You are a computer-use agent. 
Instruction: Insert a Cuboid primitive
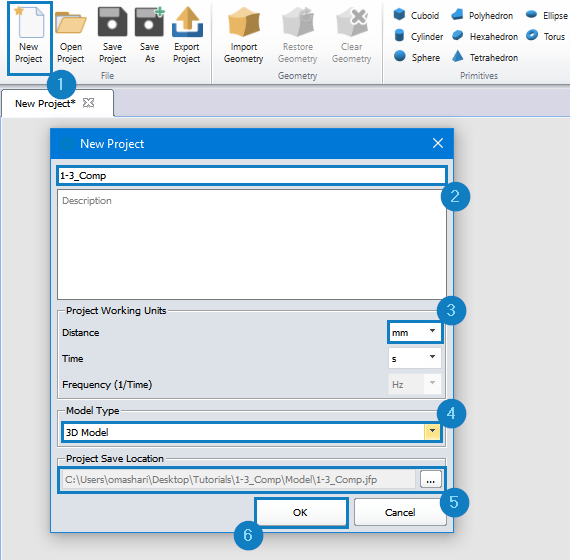click(x=416, y=15)
